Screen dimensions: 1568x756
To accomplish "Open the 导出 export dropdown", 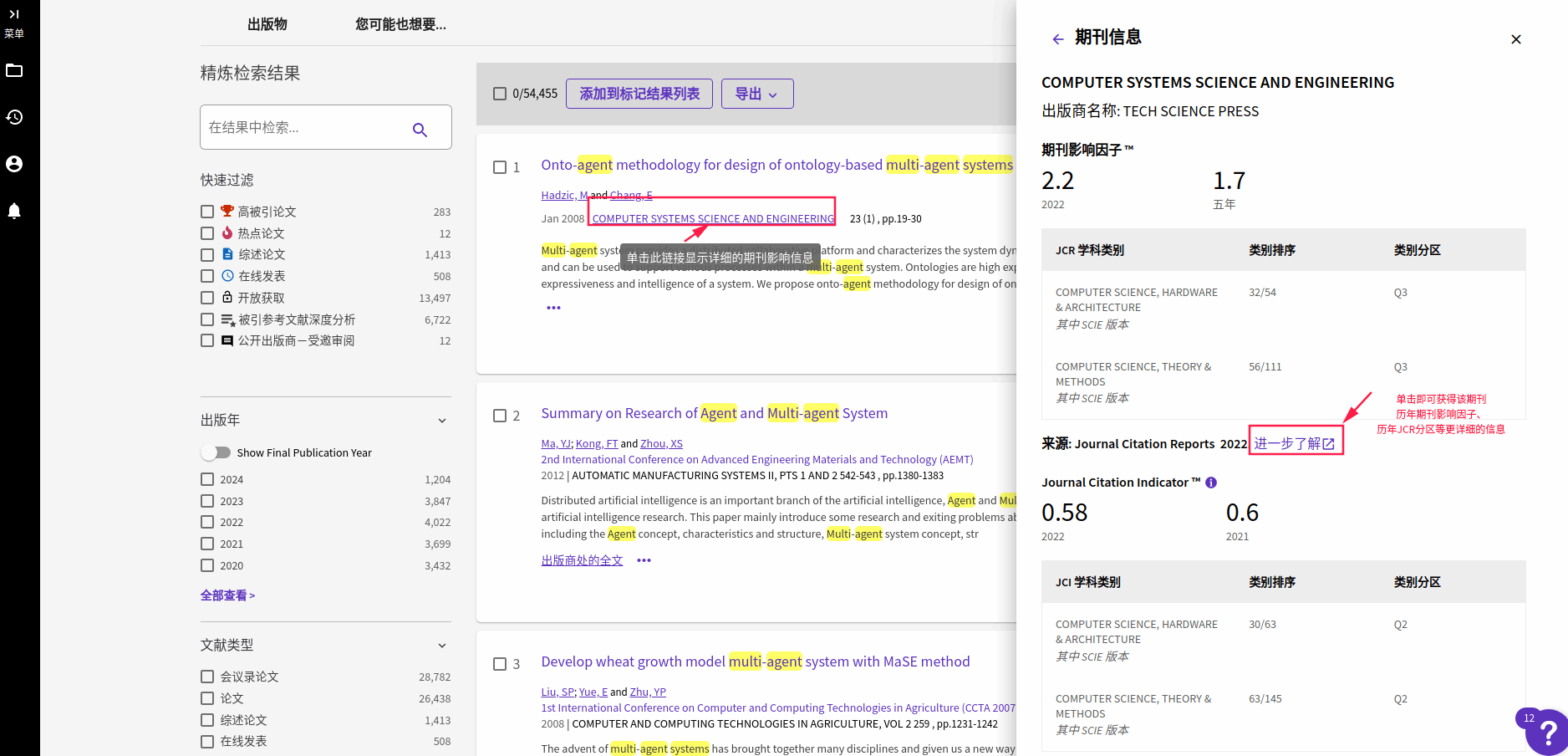I will coord(757,94).
